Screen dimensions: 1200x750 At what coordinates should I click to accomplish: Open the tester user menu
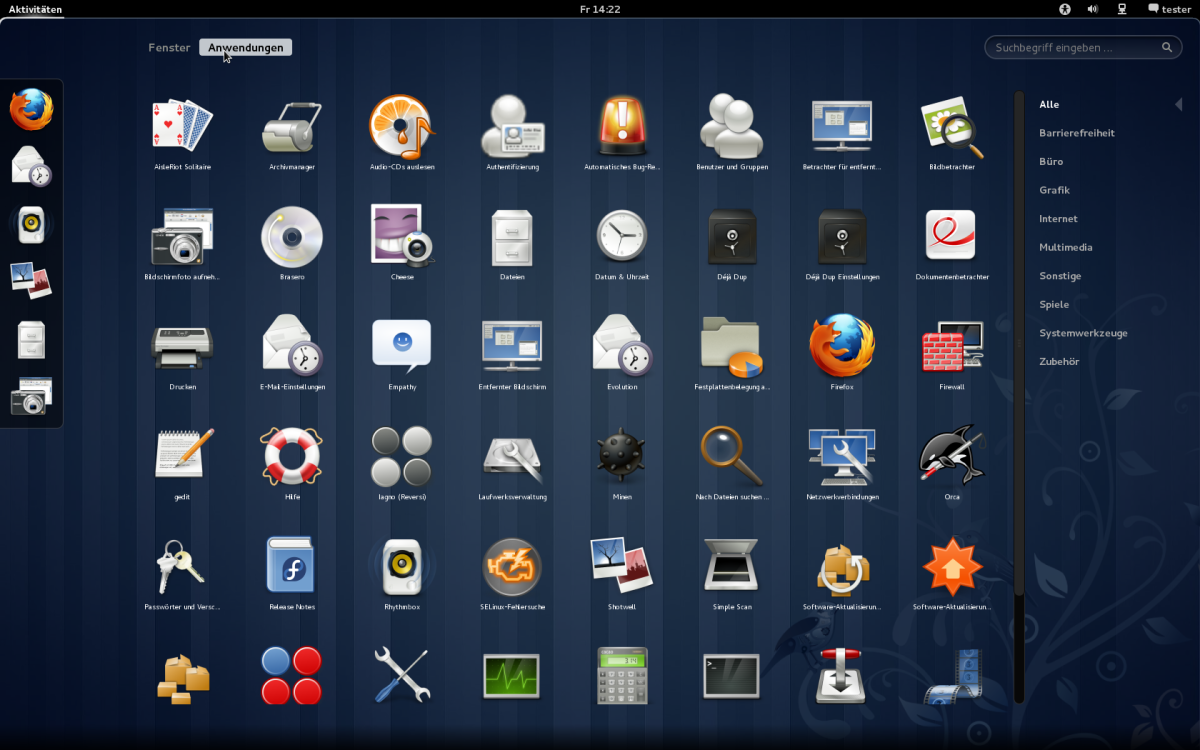point(1169,9)
